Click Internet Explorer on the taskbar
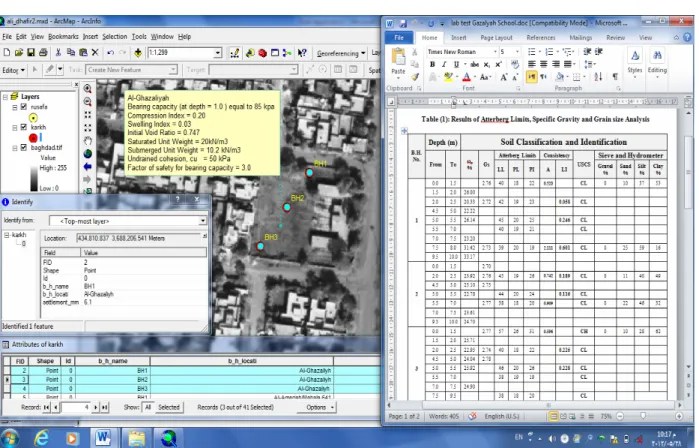 click(41, 438)
